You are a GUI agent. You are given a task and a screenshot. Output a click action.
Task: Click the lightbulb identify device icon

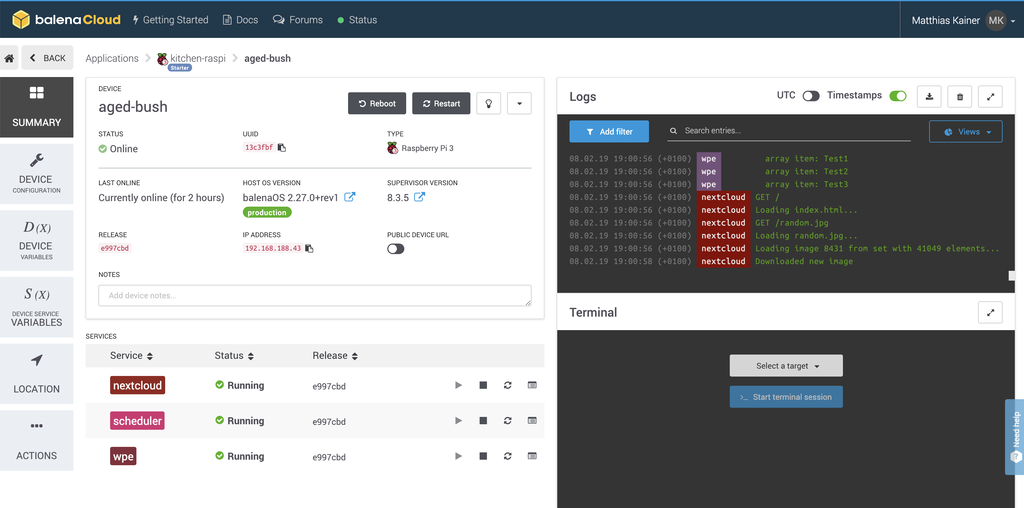(488, 103)
